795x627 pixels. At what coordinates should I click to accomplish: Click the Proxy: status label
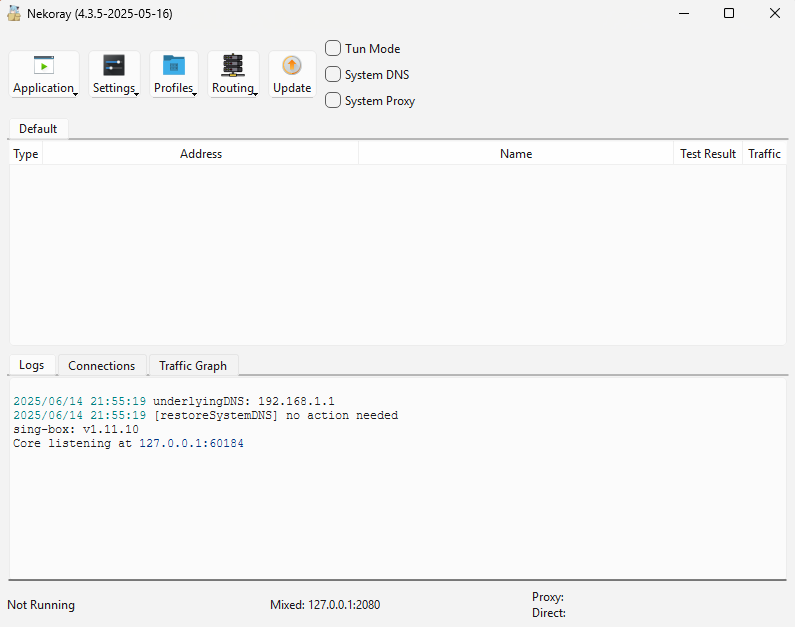tap(548, 597)
